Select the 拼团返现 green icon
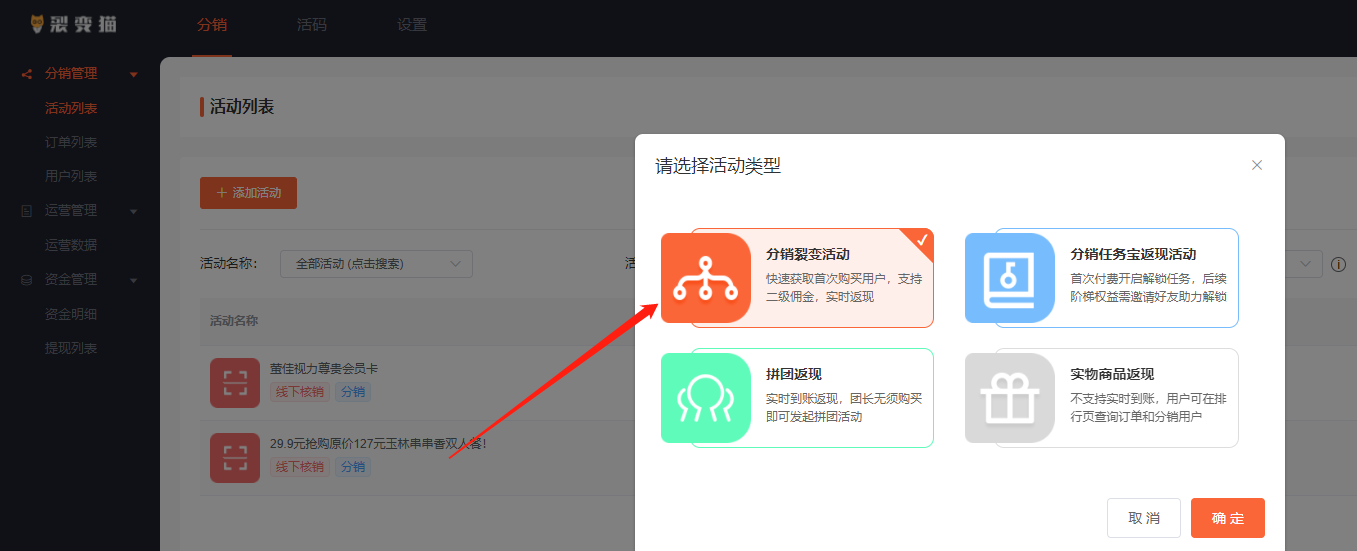The height and width of the screenshot is (551, 1357). pos(706,398)
